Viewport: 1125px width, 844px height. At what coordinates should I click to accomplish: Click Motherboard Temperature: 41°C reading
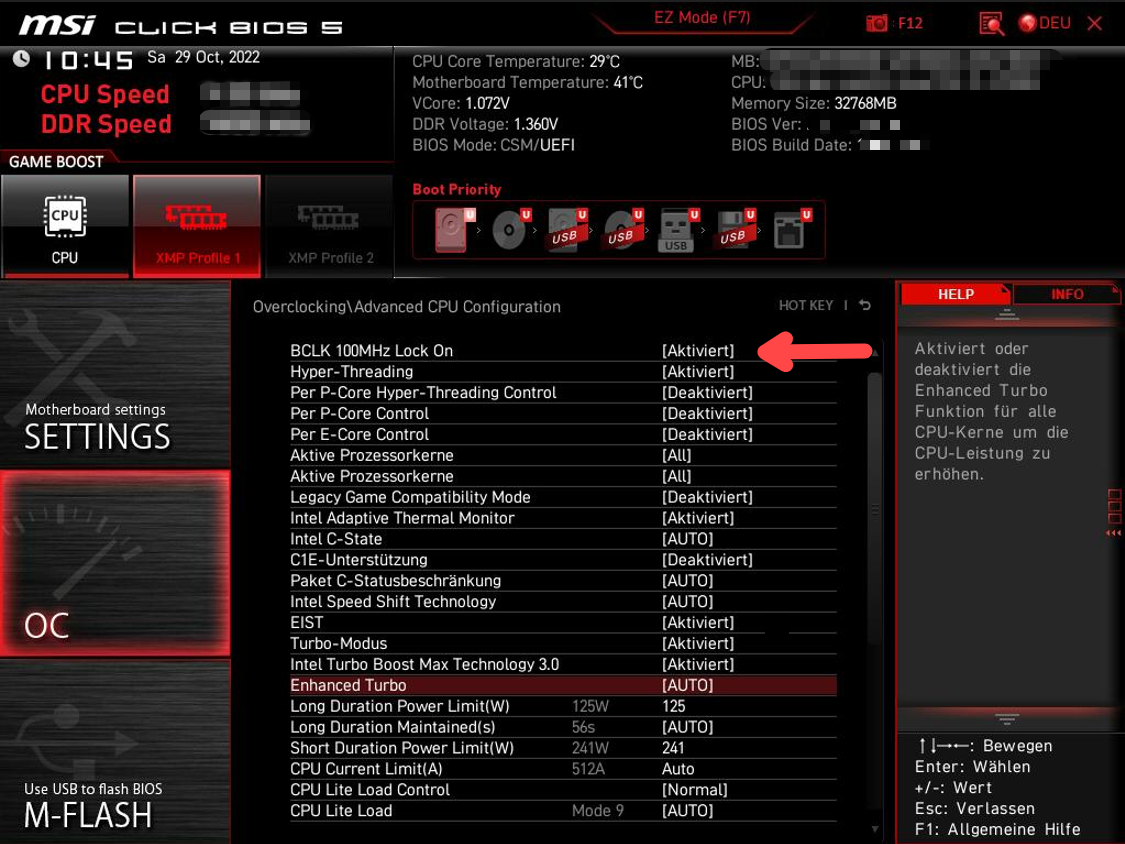[x=527, y=83]
